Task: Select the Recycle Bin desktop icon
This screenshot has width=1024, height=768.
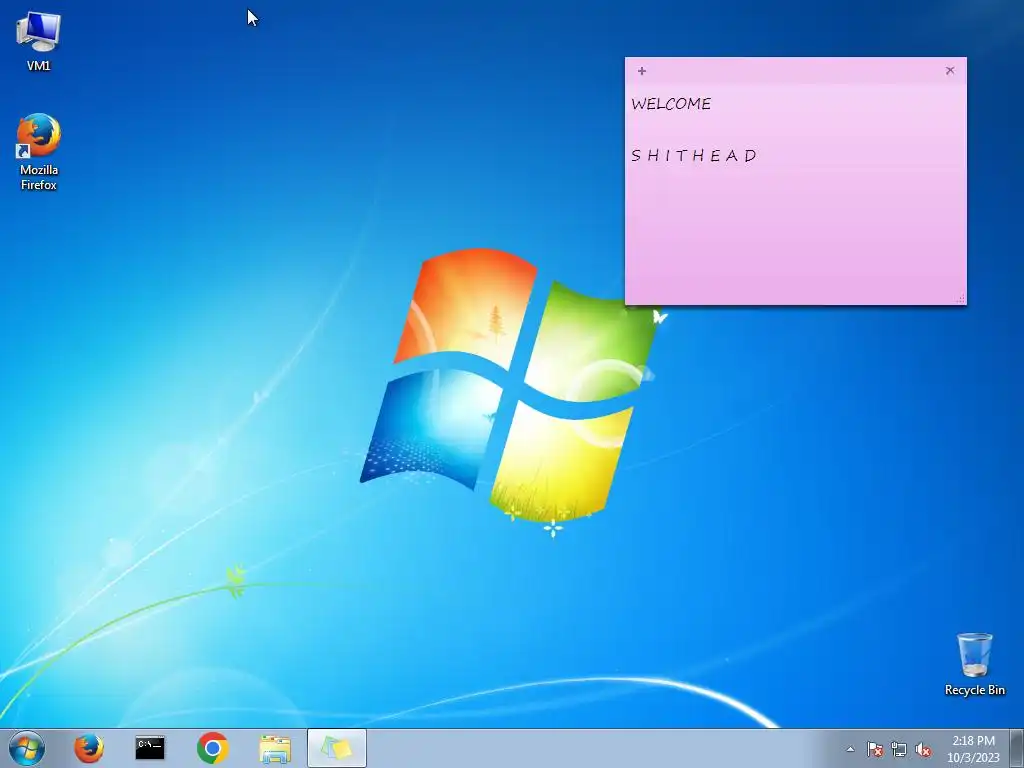Action: pos(974,664)
